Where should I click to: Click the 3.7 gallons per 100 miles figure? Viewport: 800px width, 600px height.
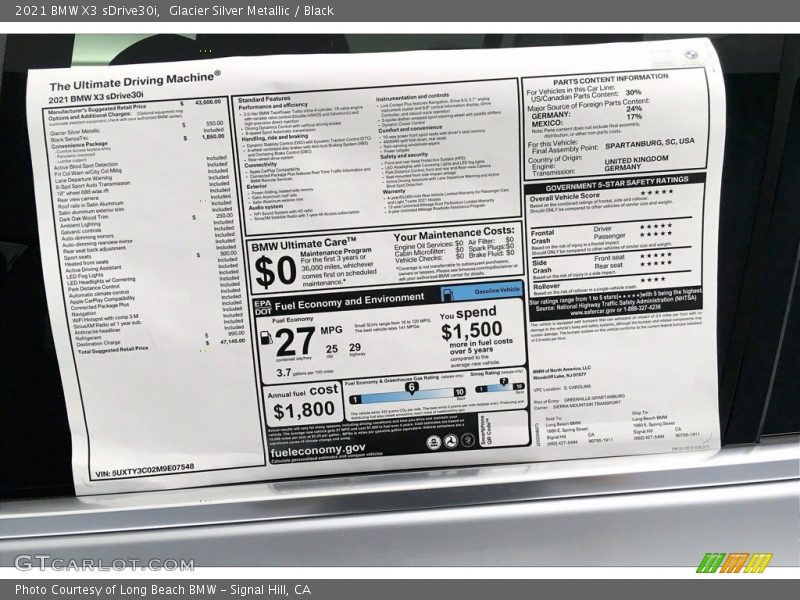point(284,372)
